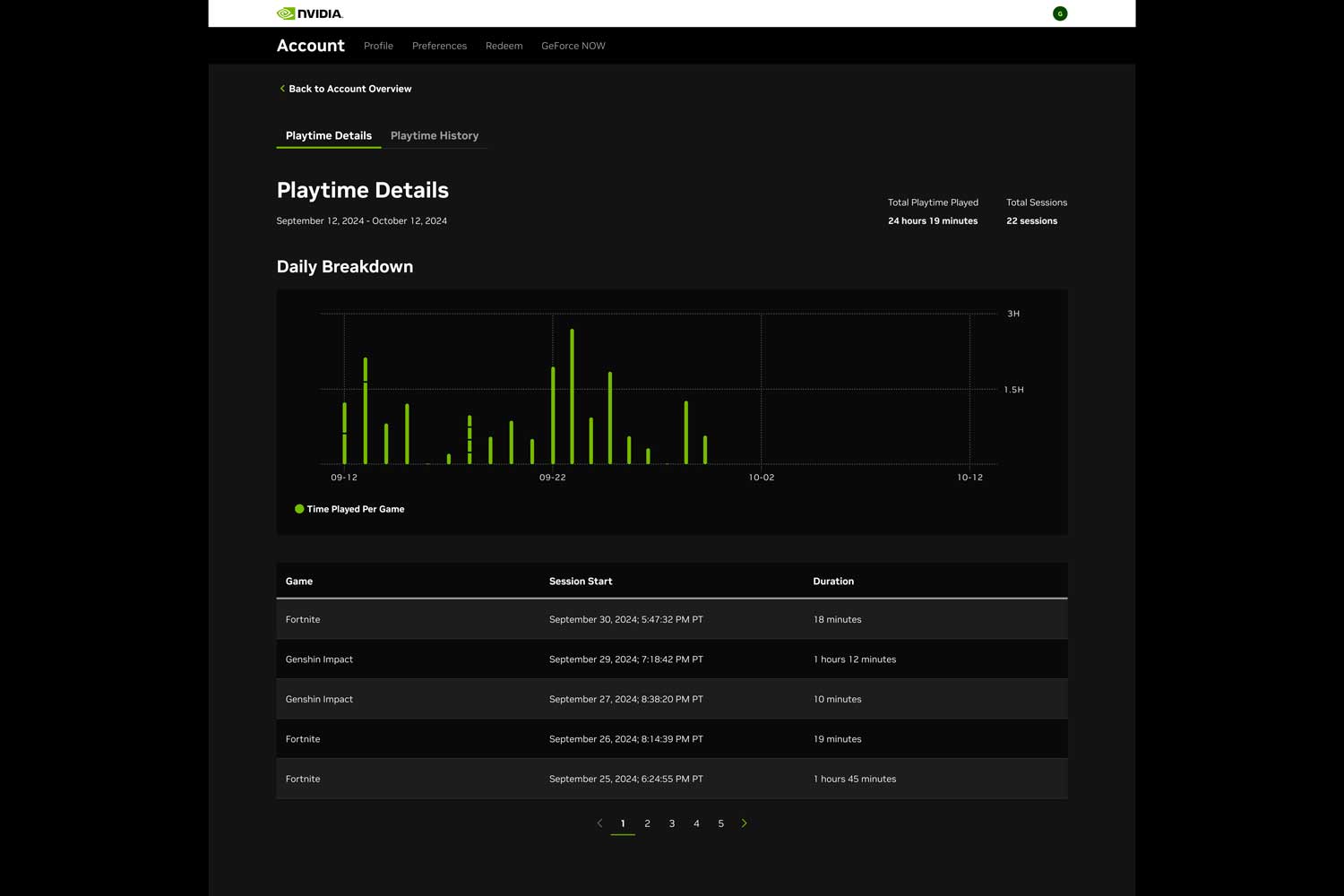Open the Profile menu item
This screenshot has height=896, width=1344.
coord(378,46)
